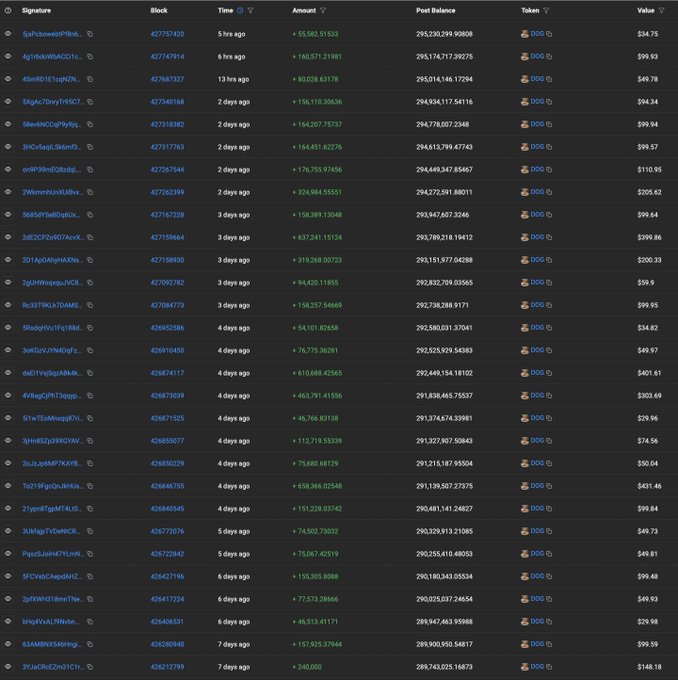The image size is (678, 680).
Task: Toggle eye icon for block 427318382 row
Action: point(8,124)
